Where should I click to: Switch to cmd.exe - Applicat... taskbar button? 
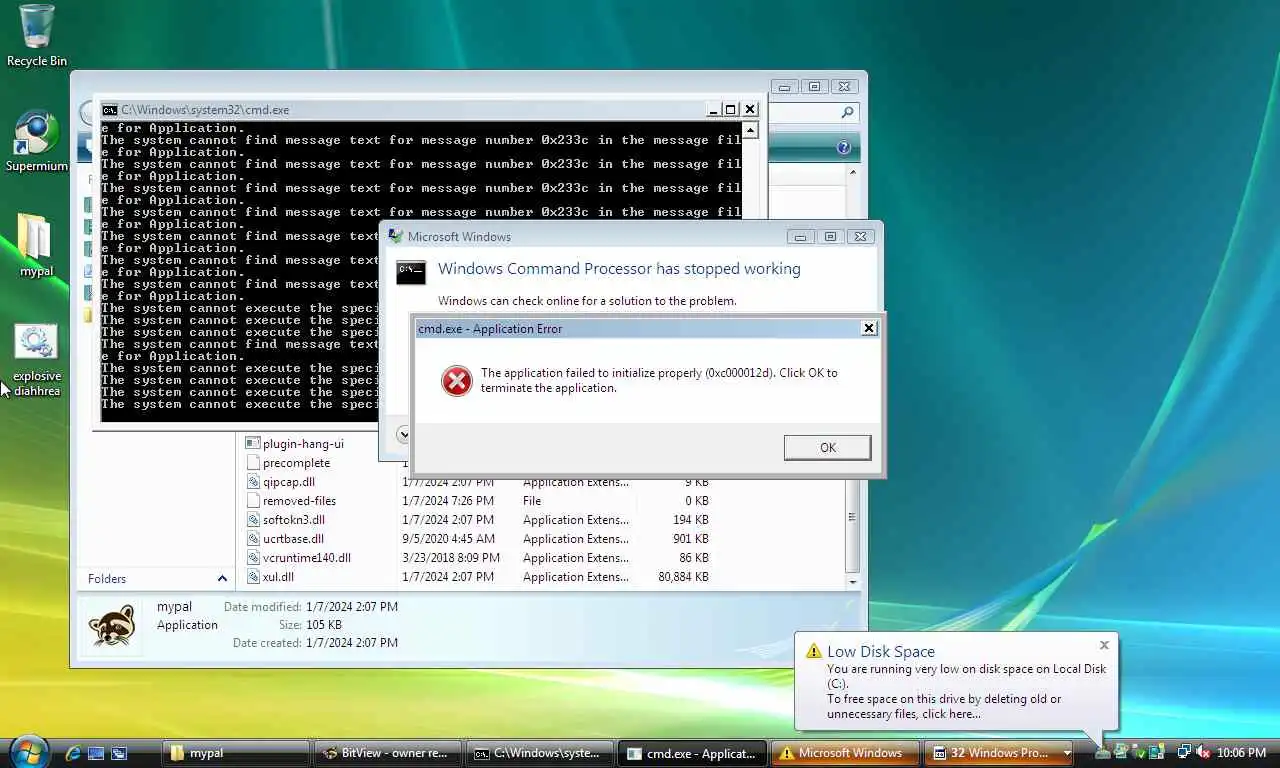click(693, 753)
